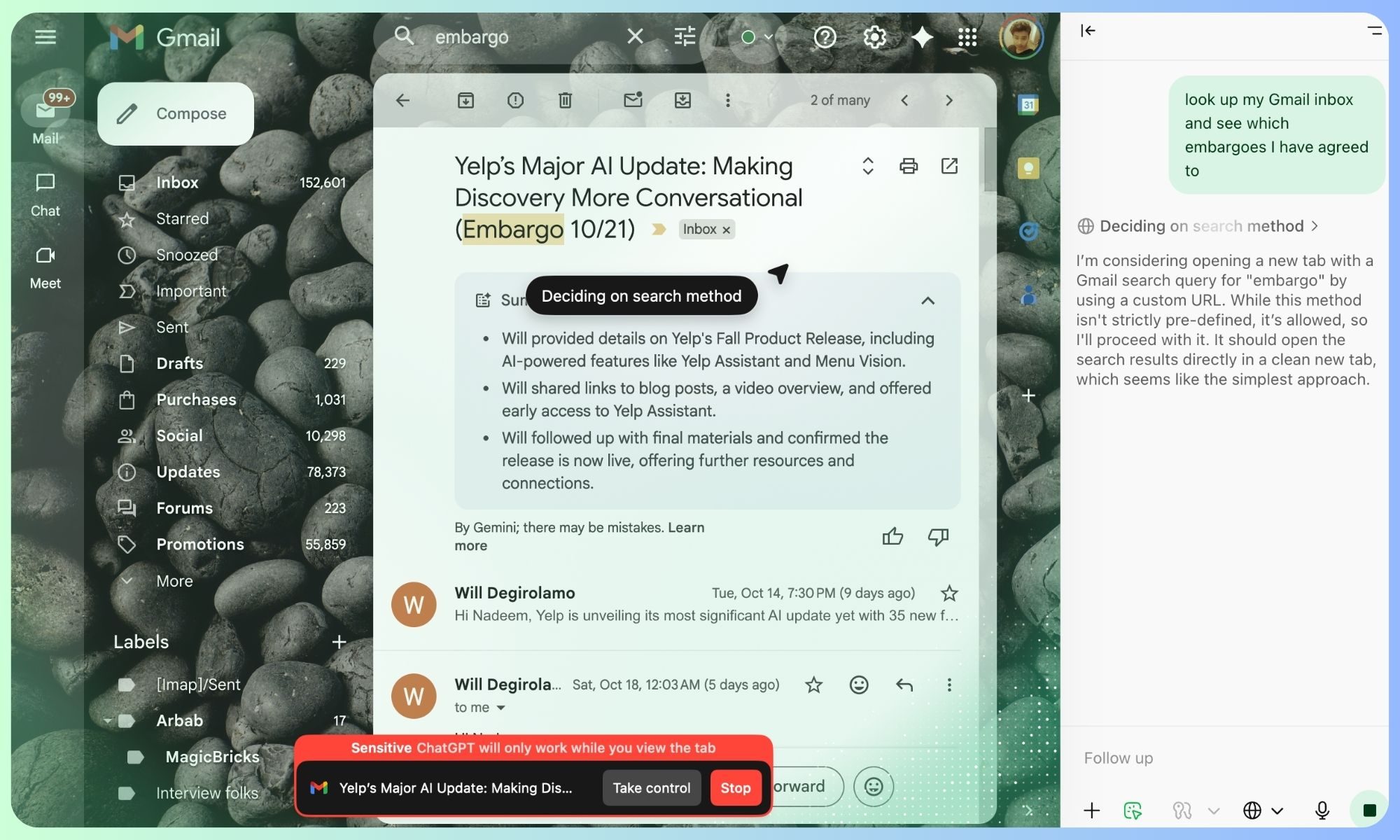Open the toolbar's More options menu

pos(728,100)
